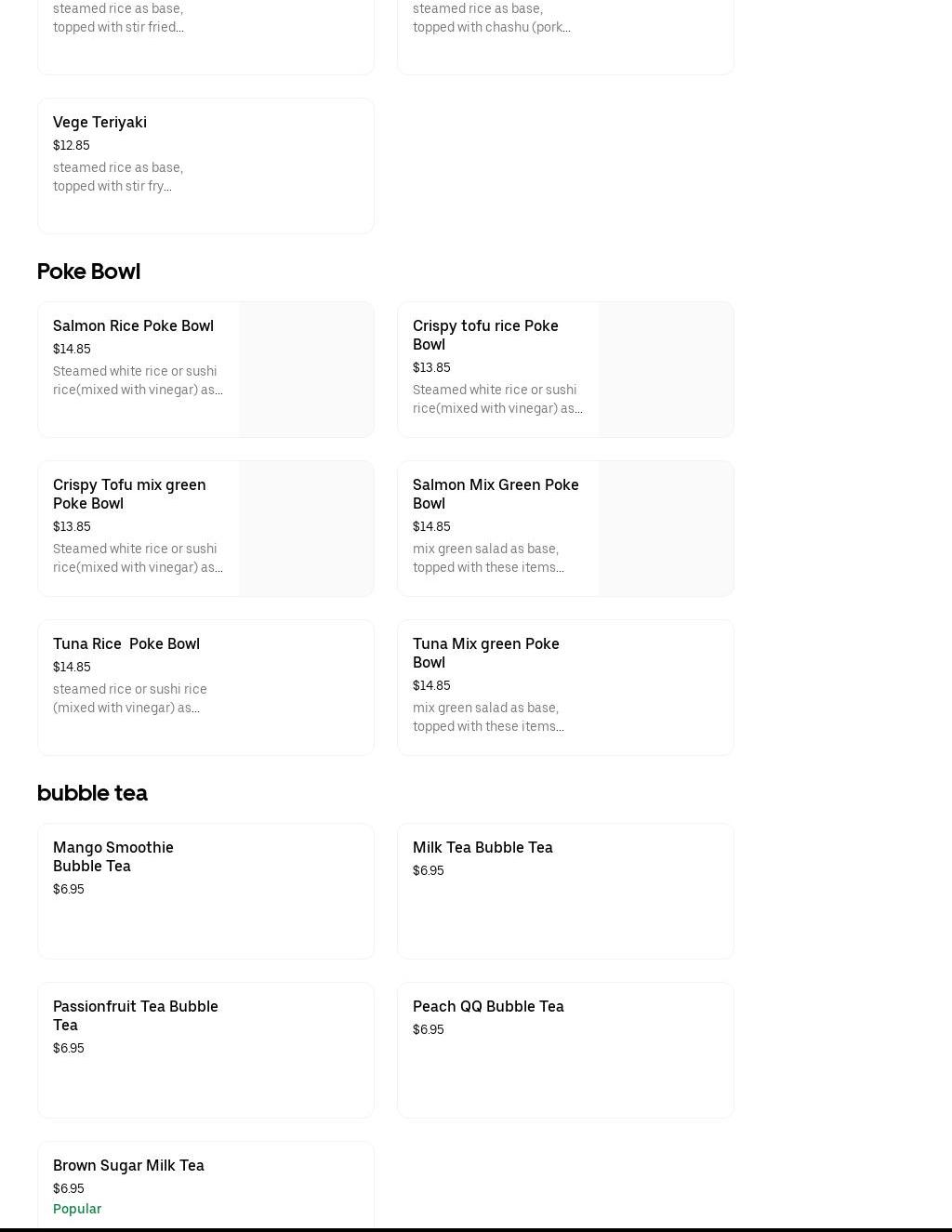The width and height of the screenshot is (952, 1232).
Task: Select the Milk Tea Bubble Tea card
Action: 565,891
